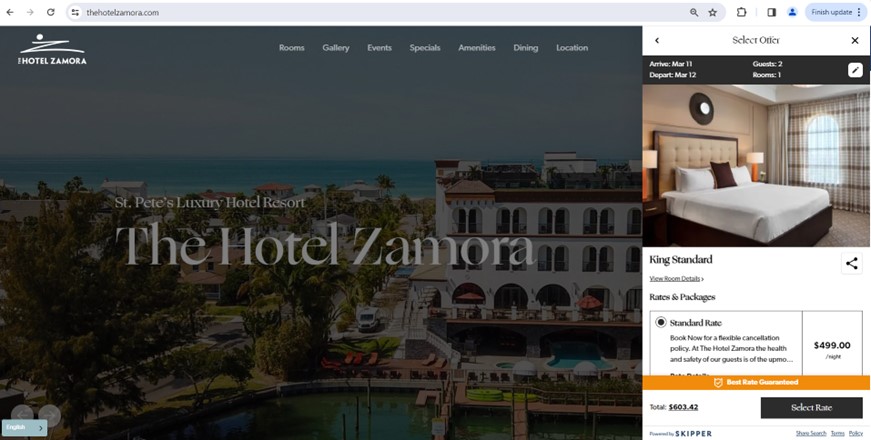Image resolution: width=871 pixels, height=440 pixels.
Task: Select the Standard Rate radio button
Action: coord(660,322)
